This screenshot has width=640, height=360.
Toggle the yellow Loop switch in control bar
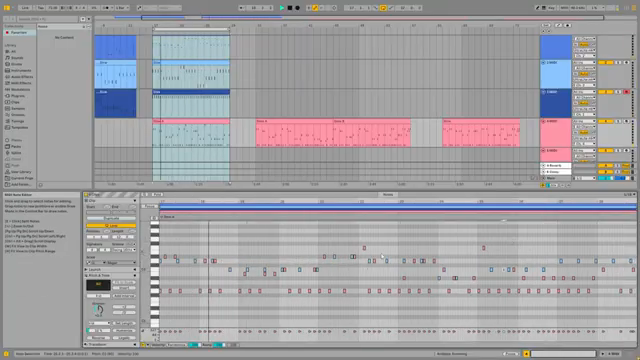tap(383, 8)
